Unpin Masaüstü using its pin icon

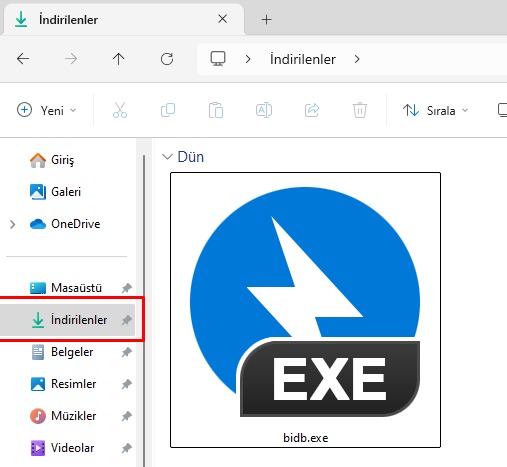(x=127, y=288)
